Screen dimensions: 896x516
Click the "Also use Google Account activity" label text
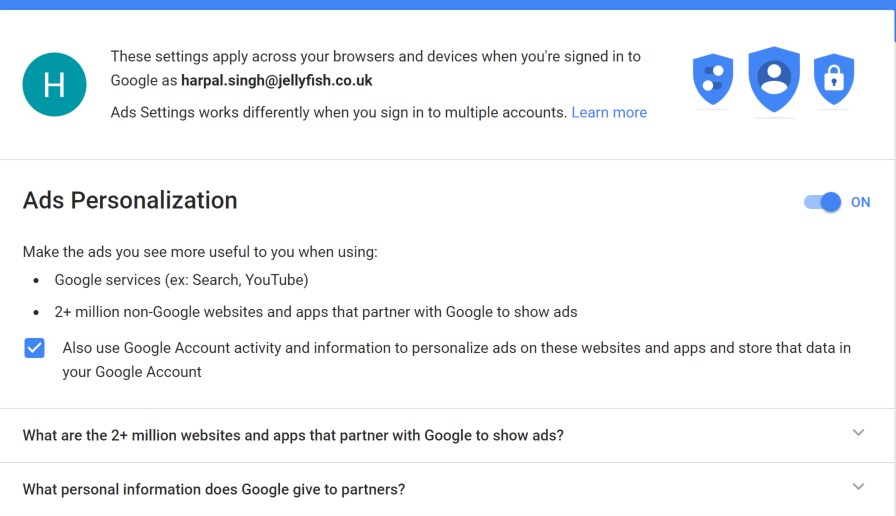point(456,349)
